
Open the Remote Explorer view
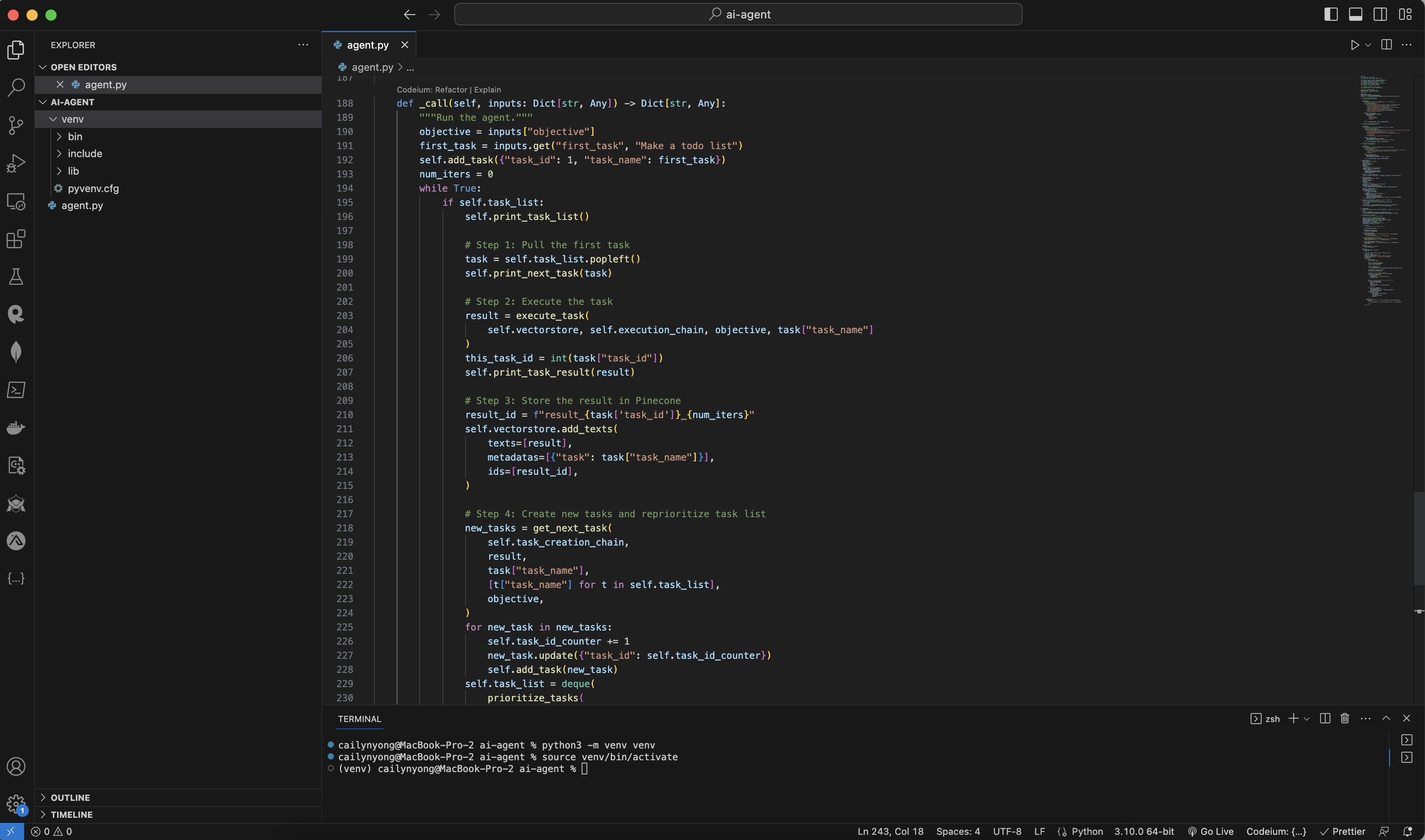pyautogui.click(x=16, y=201)
